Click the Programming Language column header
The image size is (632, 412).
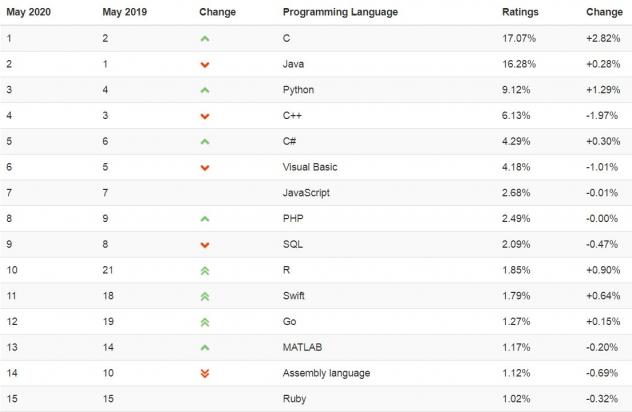340,12
